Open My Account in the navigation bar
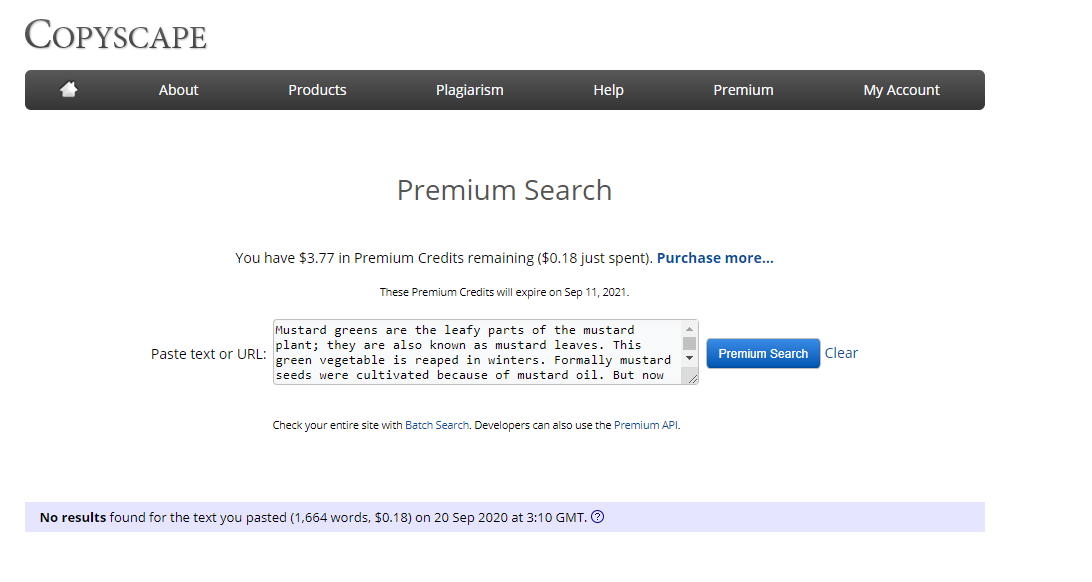This screenshot has width=1092, height=582. [901, 90]
